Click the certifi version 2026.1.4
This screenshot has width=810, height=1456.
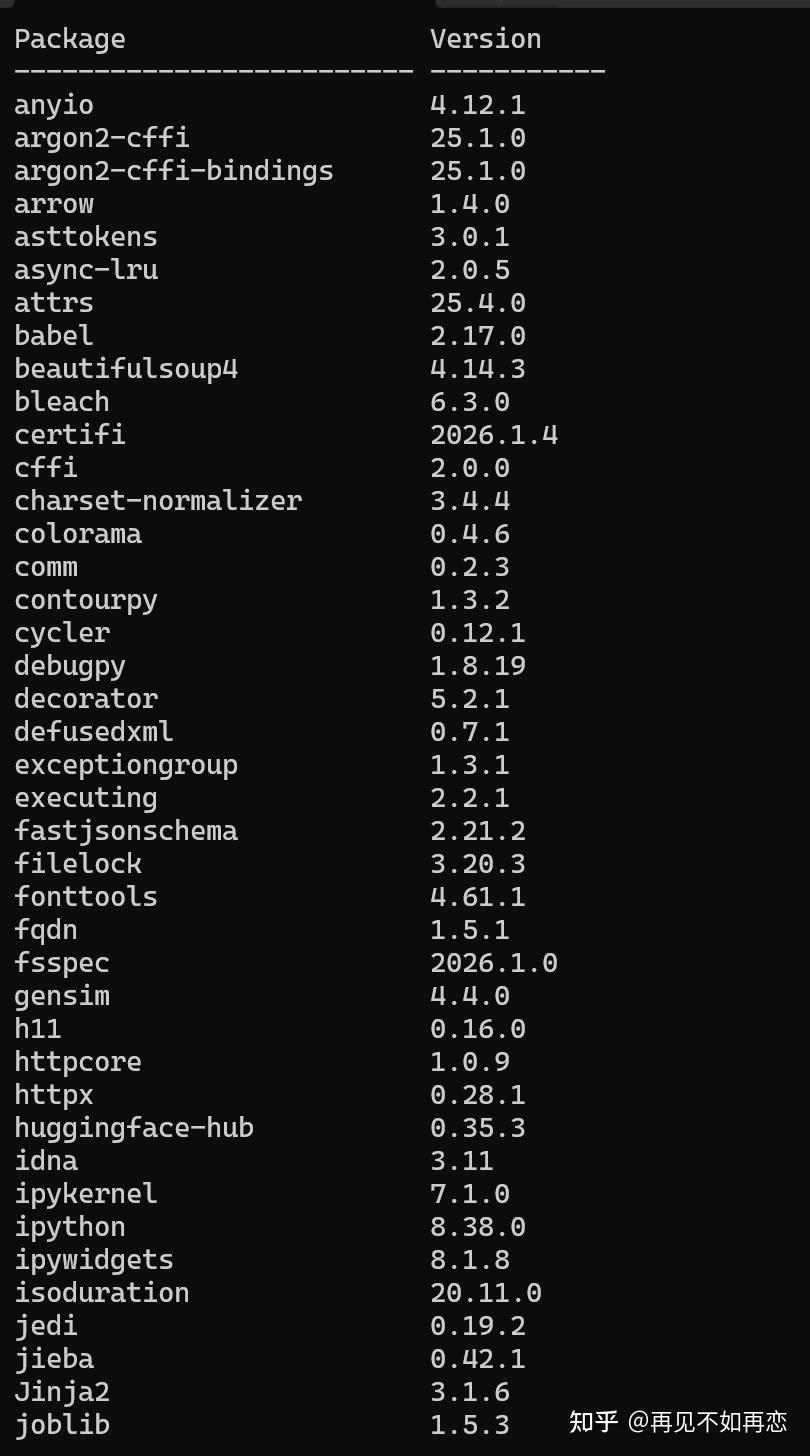(x=494, y=435)
